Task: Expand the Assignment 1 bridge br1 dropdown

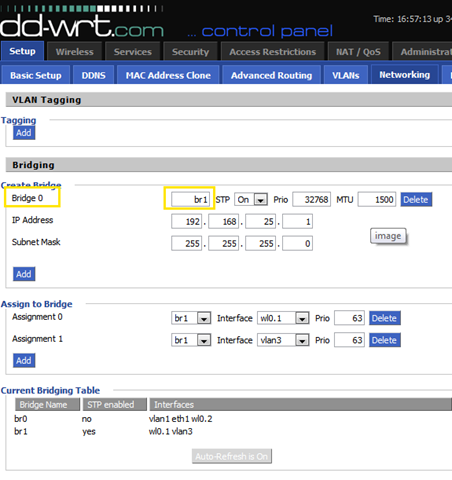Action: coord(191,340)
